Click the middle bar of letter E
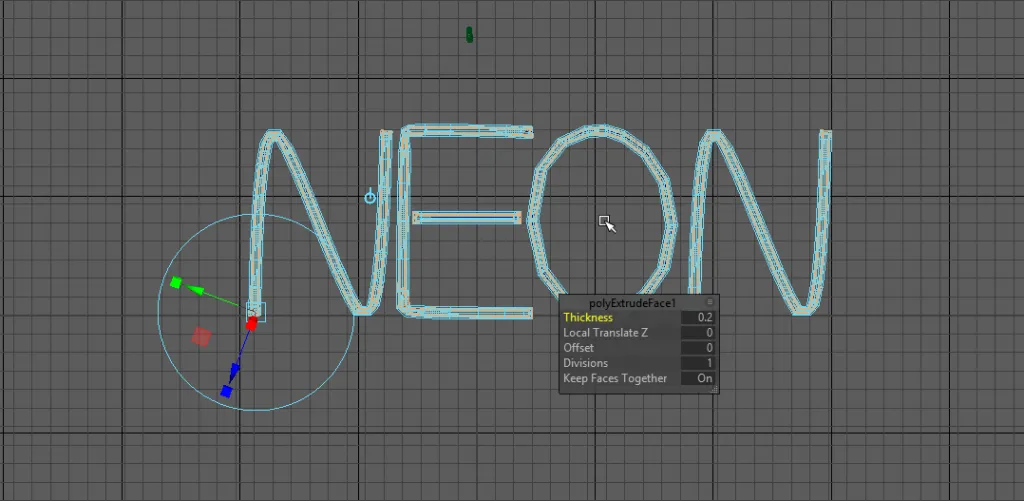 (467, 217)
